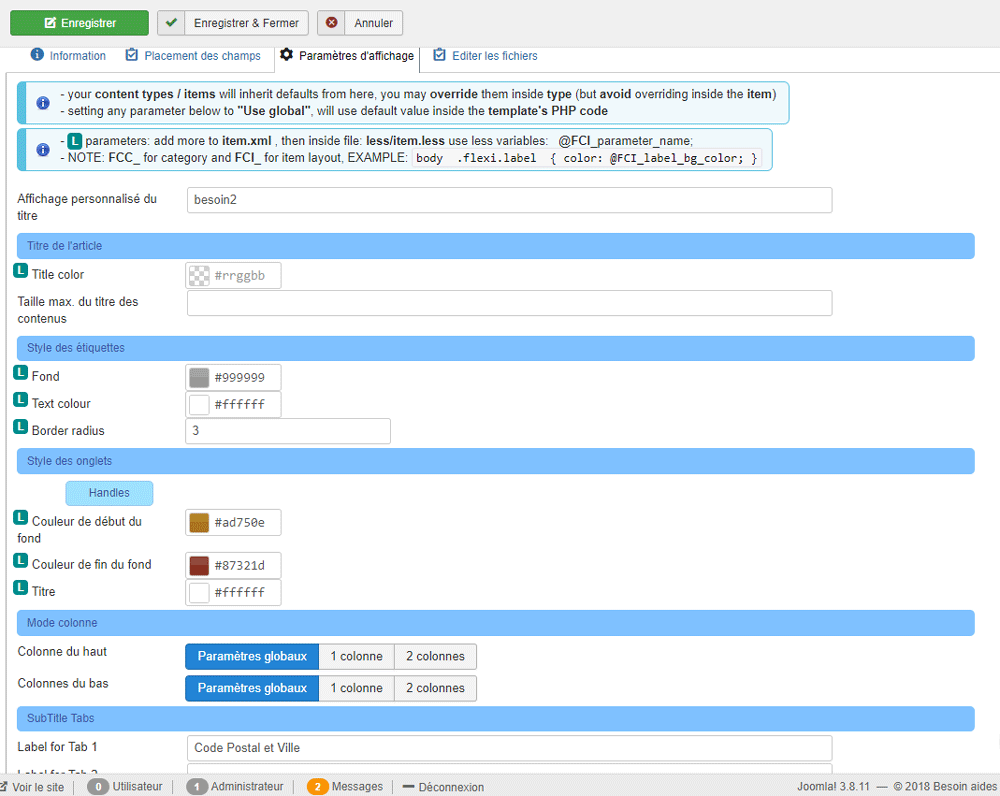Screen dimensions: 1000x796
Task: Select the Handles sub-tab
Action: tap(109, 493)
